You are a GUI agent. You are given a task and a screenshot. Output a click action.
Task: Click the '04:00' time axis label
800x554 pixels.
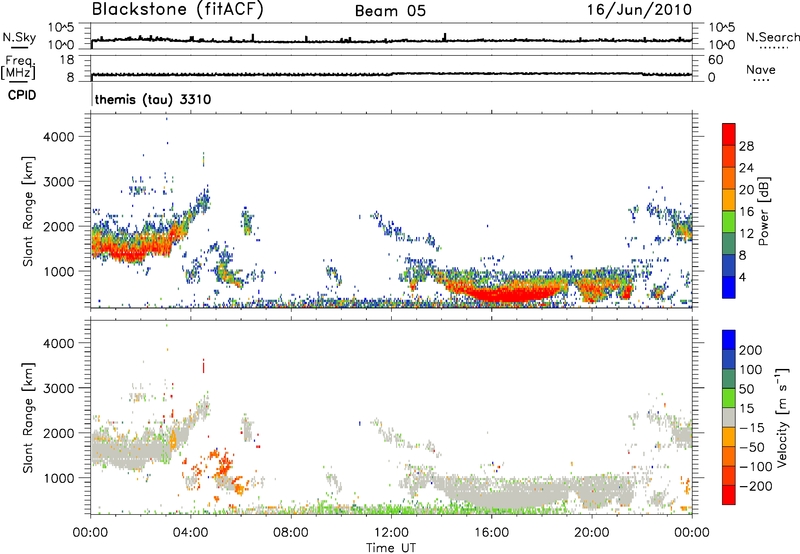point(191,532)
